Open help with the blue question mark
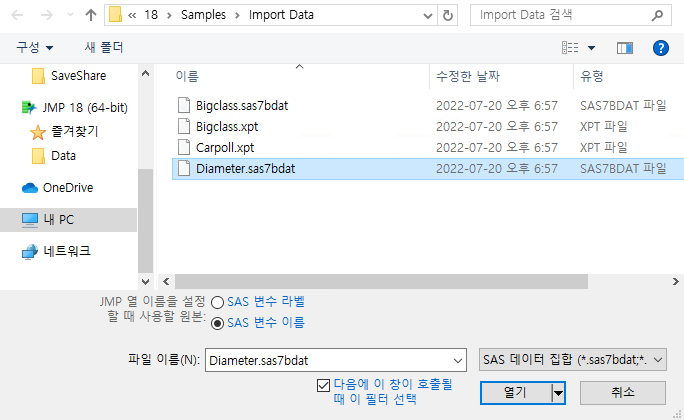The width and height of the screenshot is (684, 420). [x=661, y=48]
